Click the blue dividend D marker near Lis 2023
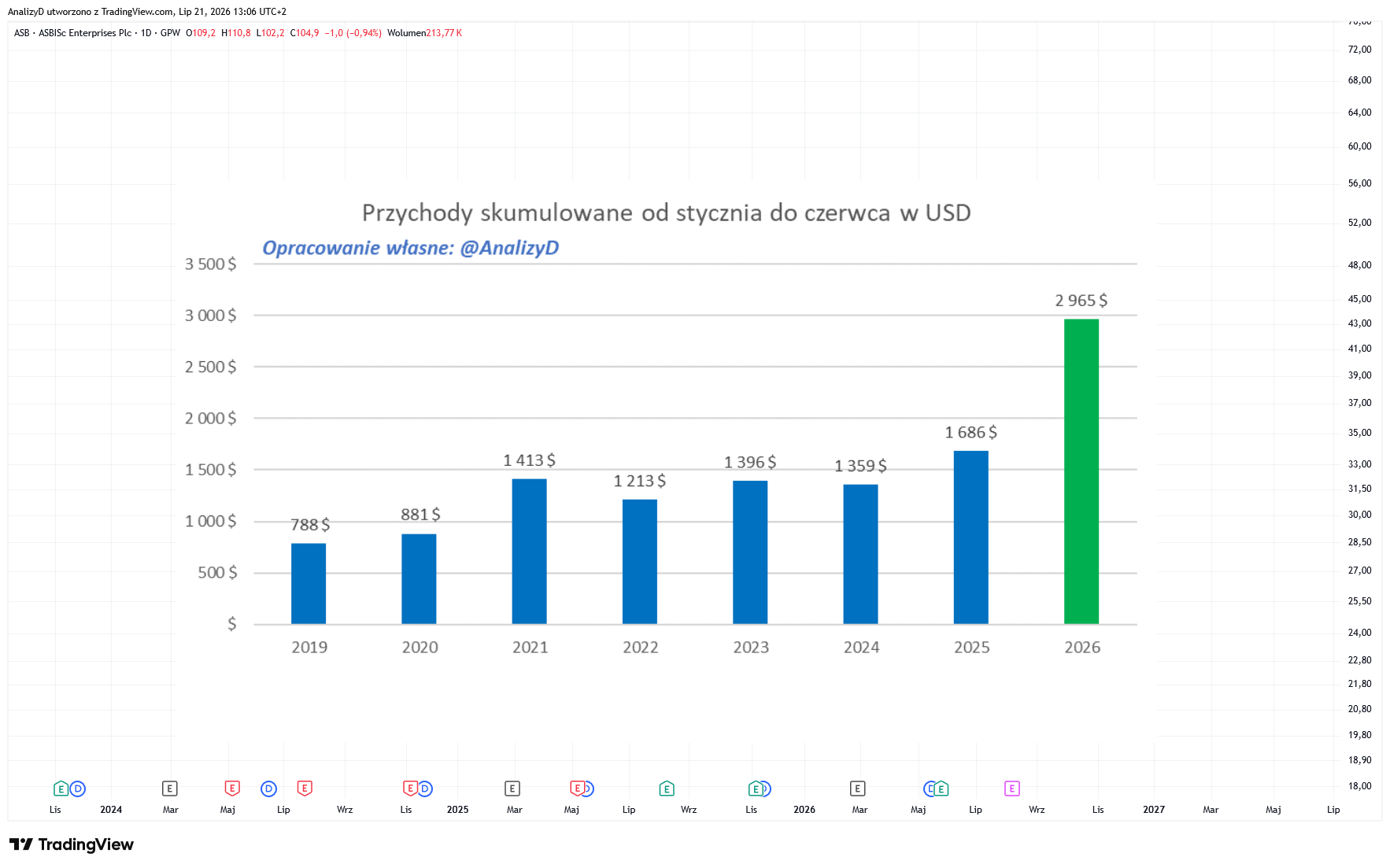This screenshot has width=1390, height=868. pyautogui.click(x=78, y=789)
